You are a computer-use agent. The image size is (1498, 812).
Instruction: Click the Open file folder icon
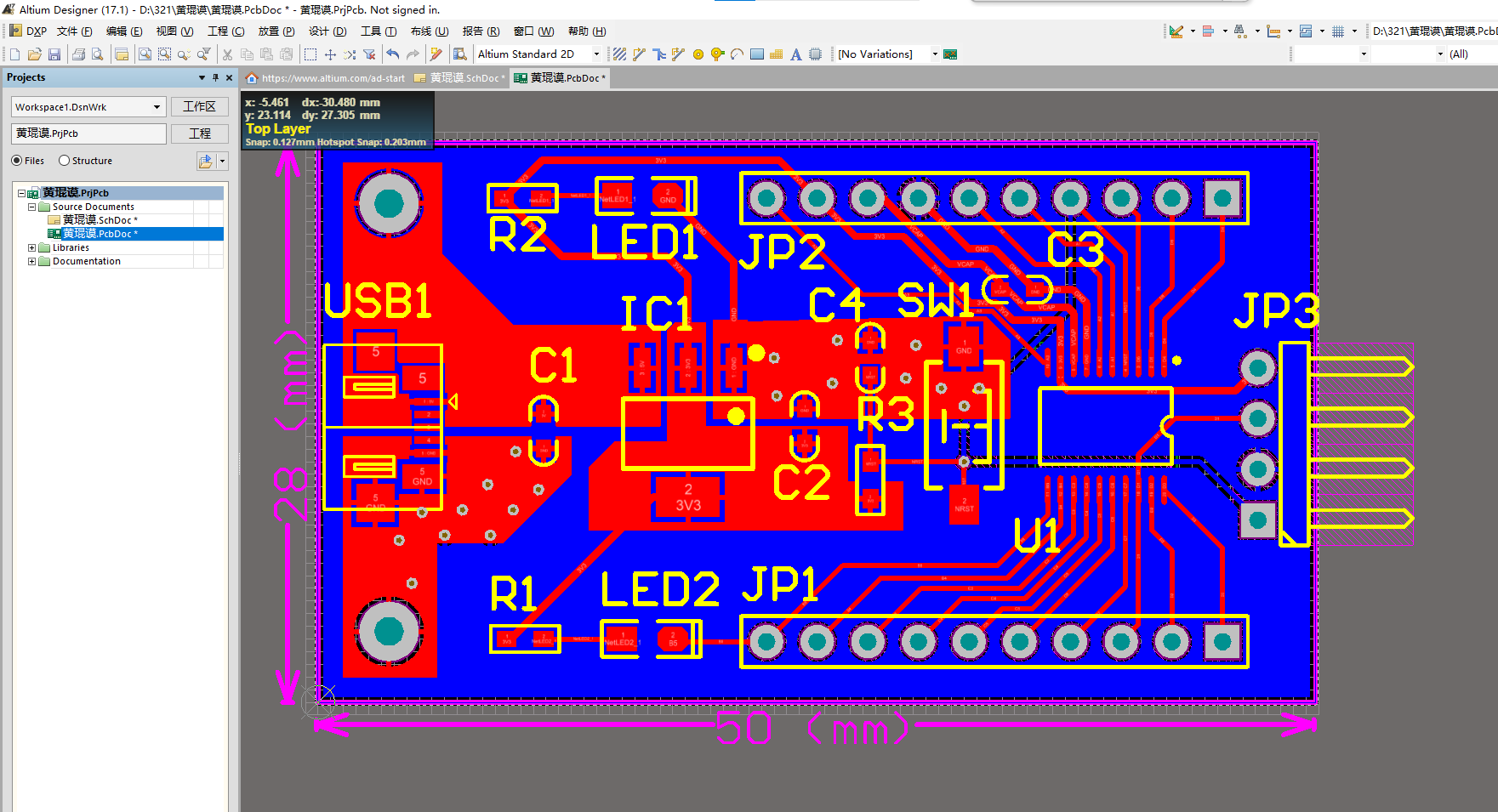click(34, 54)
